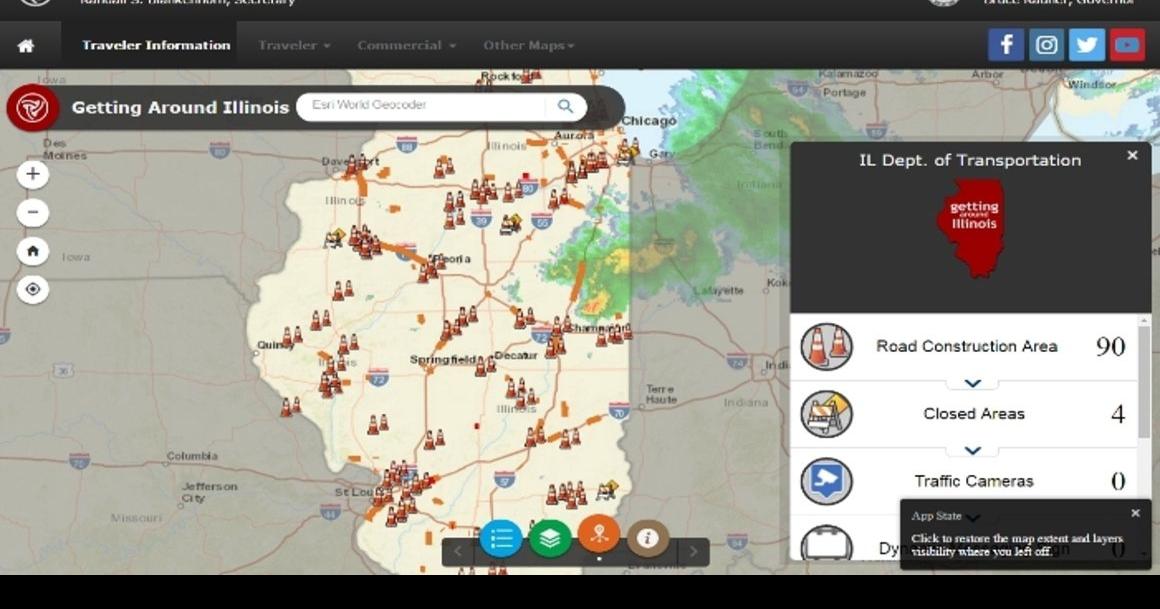Click the Springfield label on the map
This screenshot has height=609, width=1160.
click(442, 360)
